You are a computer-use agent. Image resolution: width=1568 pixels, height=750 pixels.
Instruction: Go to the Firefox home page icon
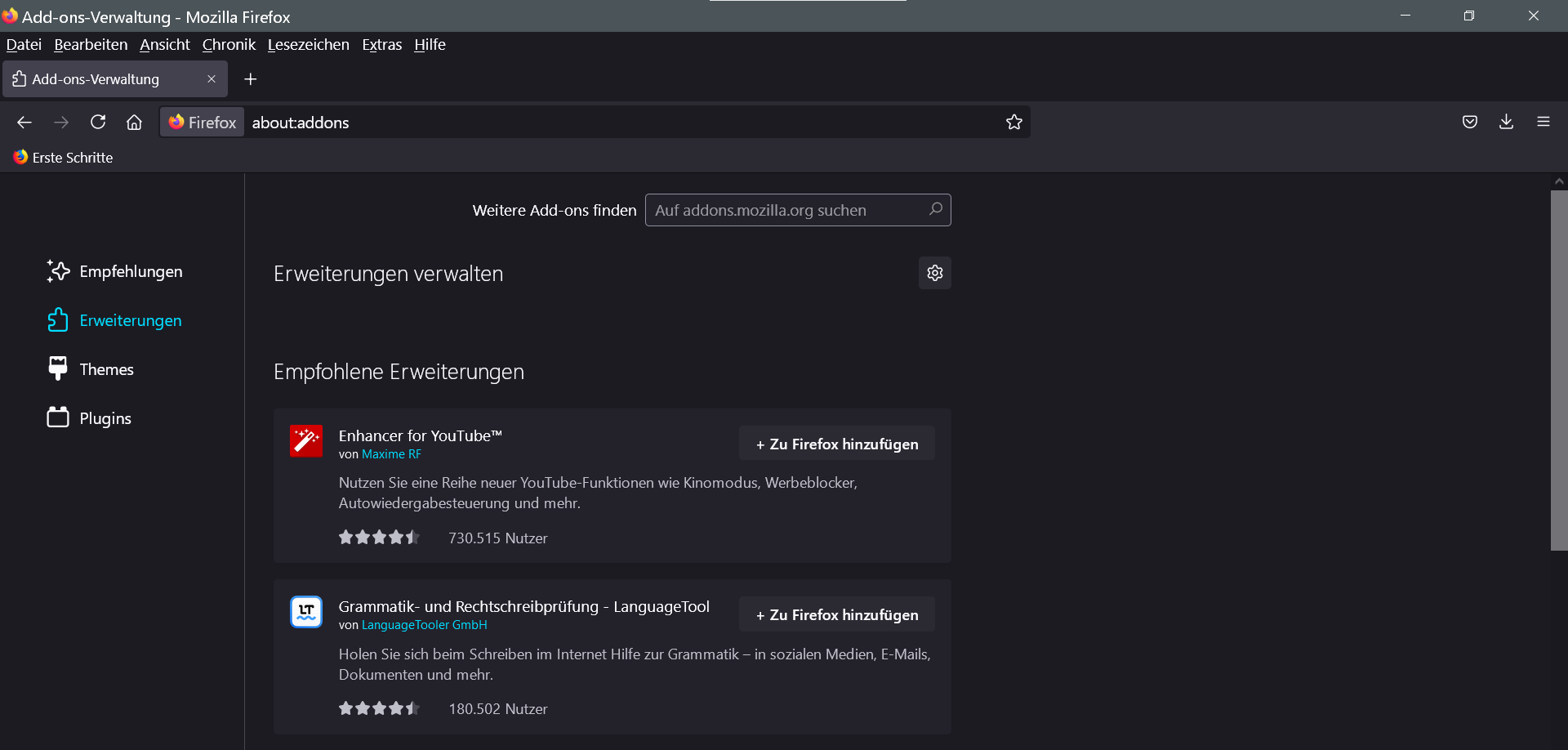[x=134, y=122]
